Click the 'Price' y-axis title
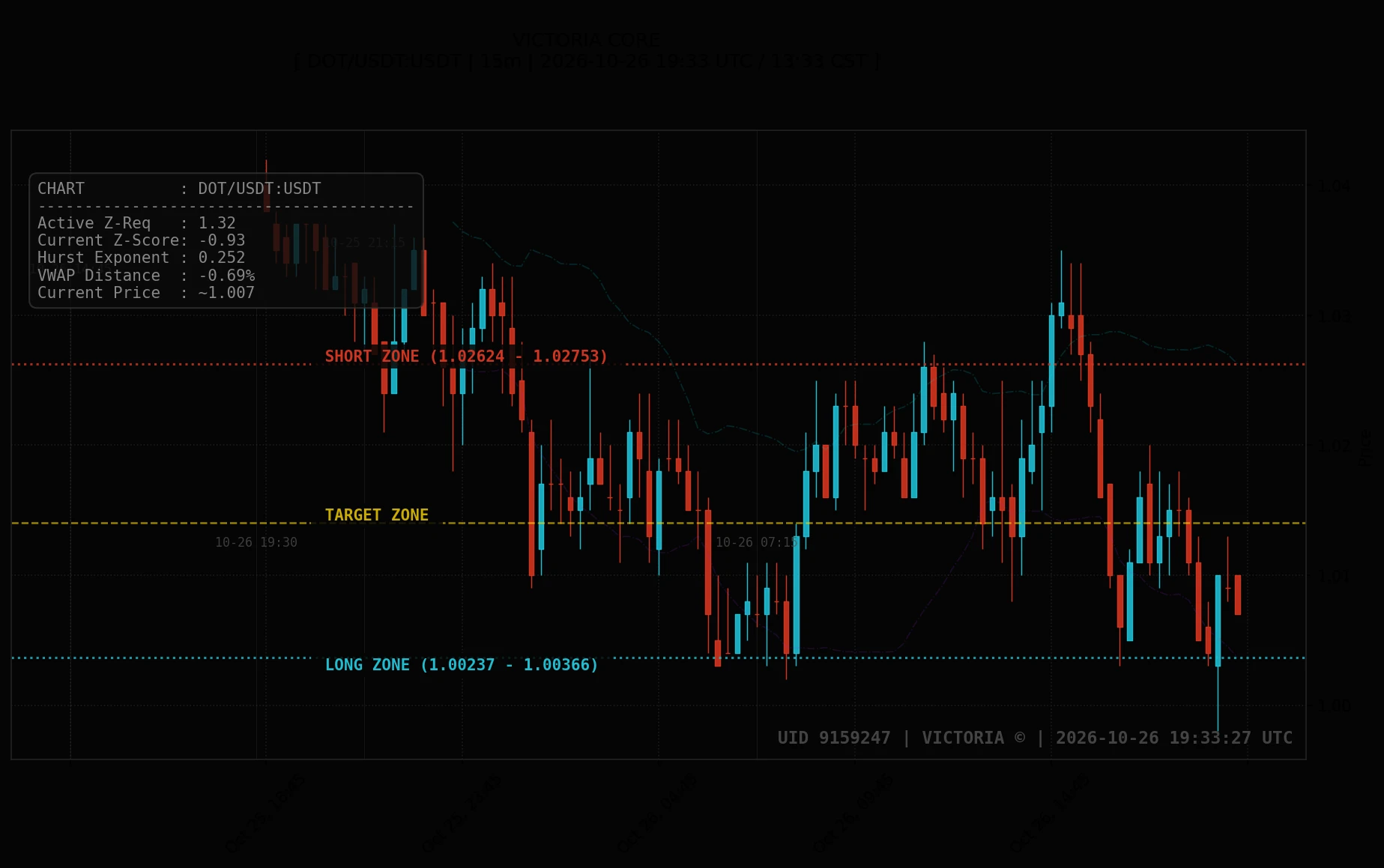 [x=1365, y=447]
